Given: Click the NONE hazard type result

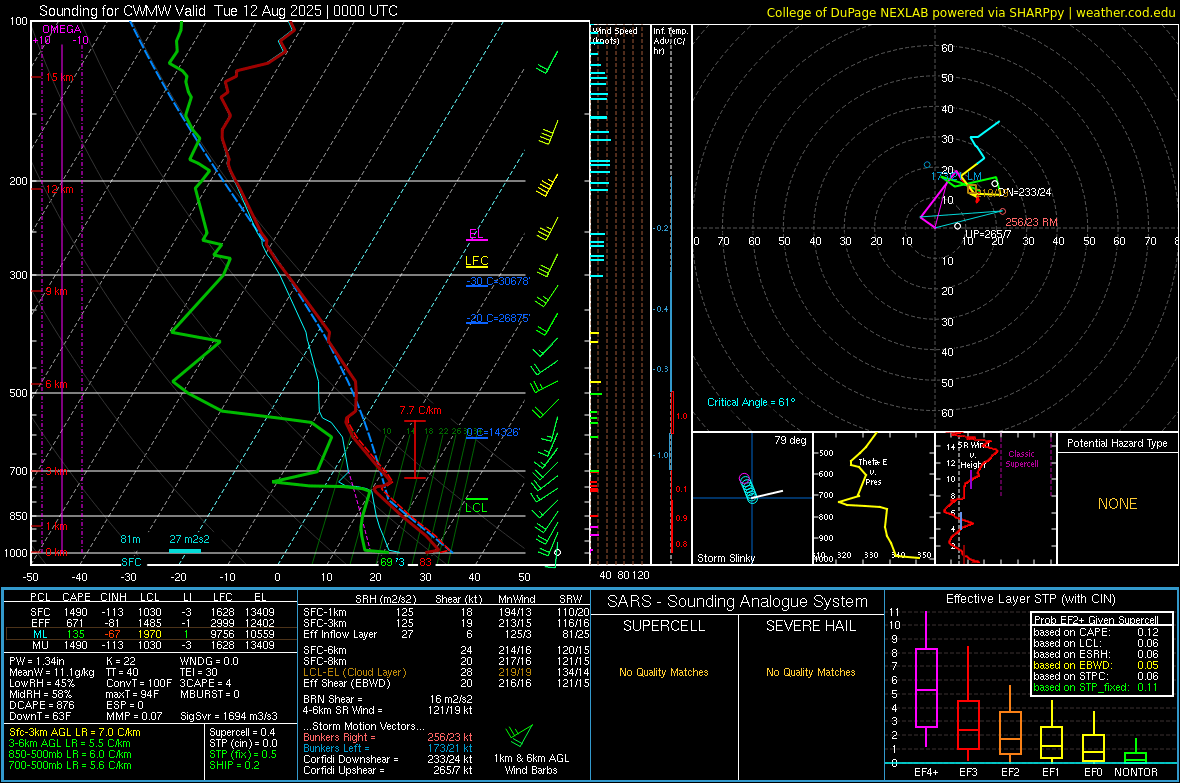Looking at the screenshot, I should coord(1117,504).
